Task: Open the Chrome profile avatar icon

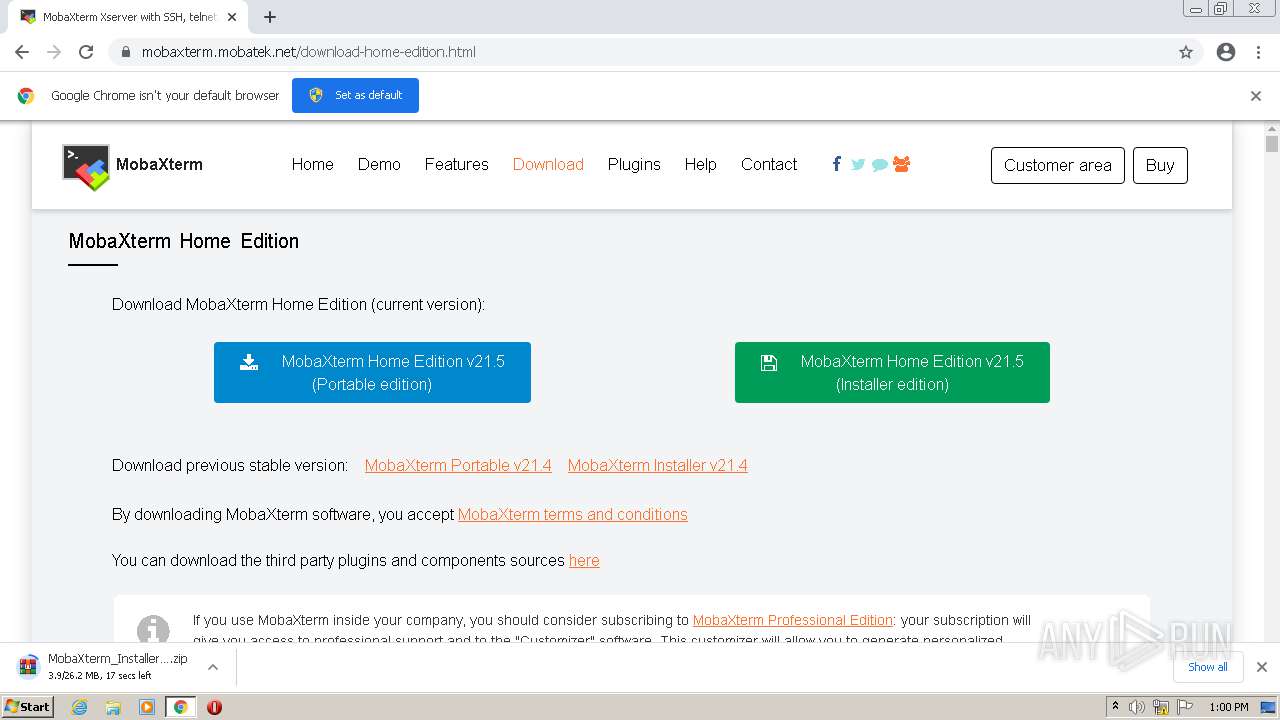Action: 1226,52
